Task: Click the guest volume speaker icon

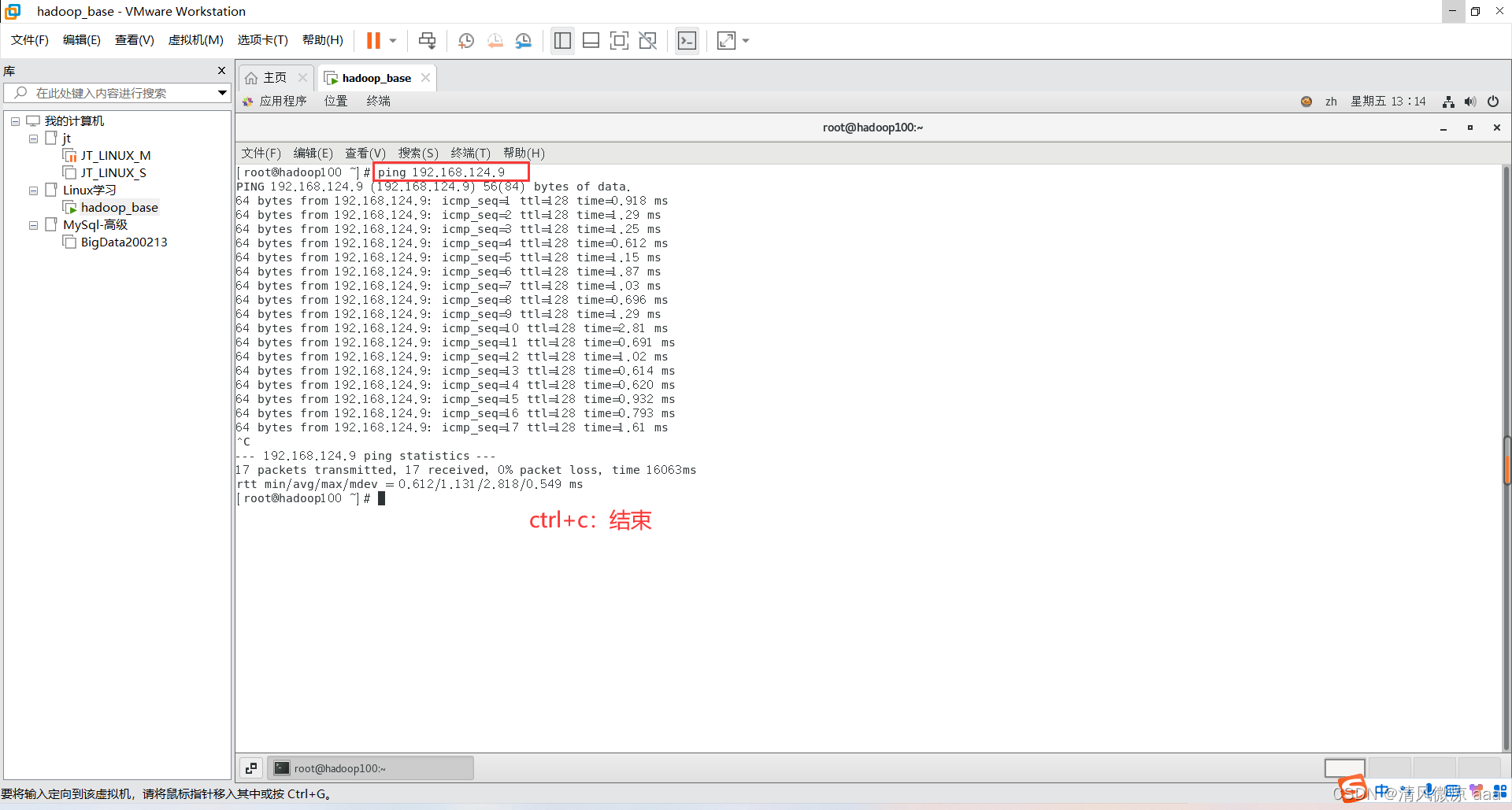Action: pyautogui.click(x=1470, y=102)
